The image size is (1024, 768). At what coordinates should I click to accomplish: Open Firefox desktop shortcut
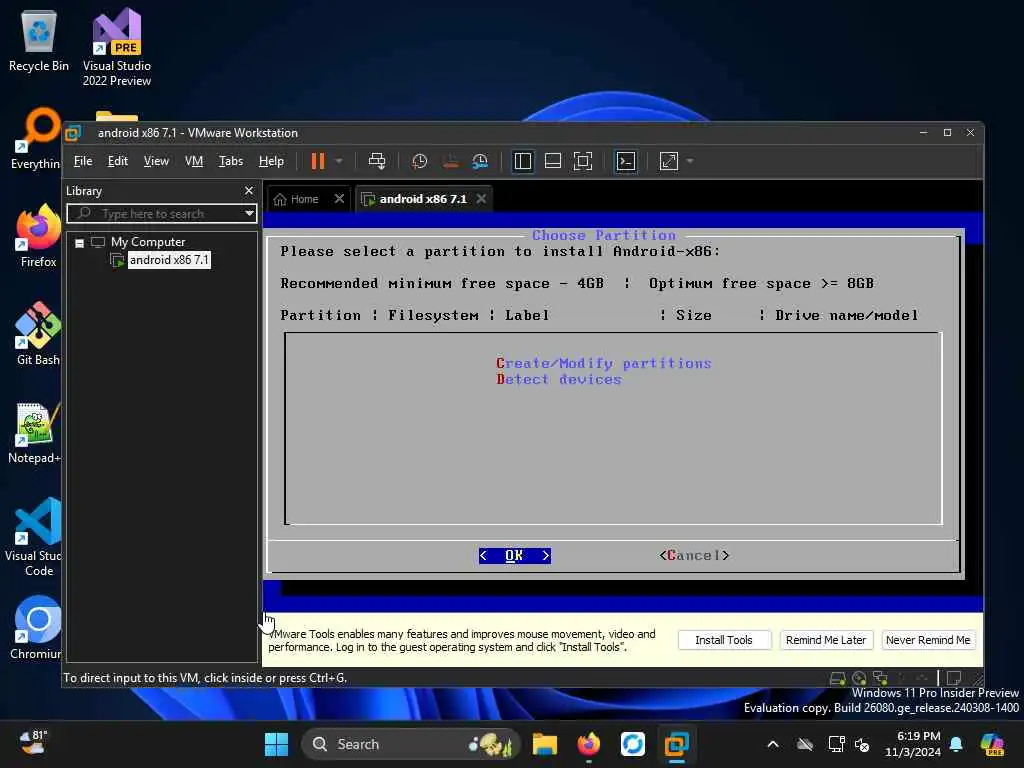pos(38,236)
